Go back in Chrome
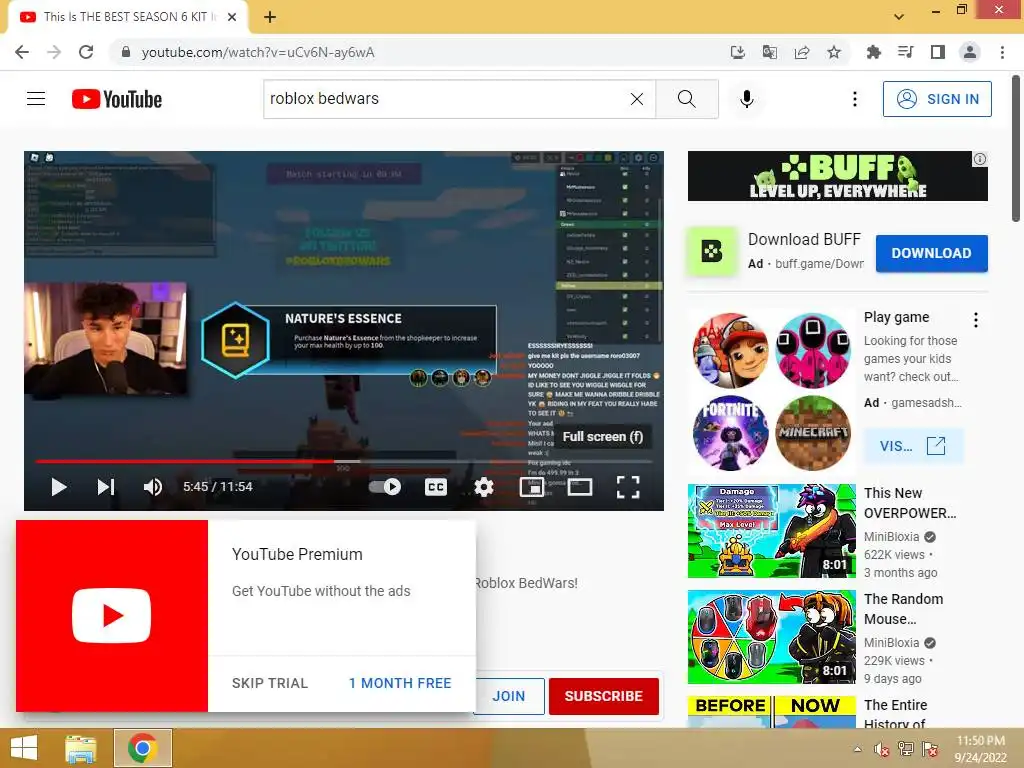This screenshot has height=768, width=1024. pyautogui.click(x=22, y=52)
